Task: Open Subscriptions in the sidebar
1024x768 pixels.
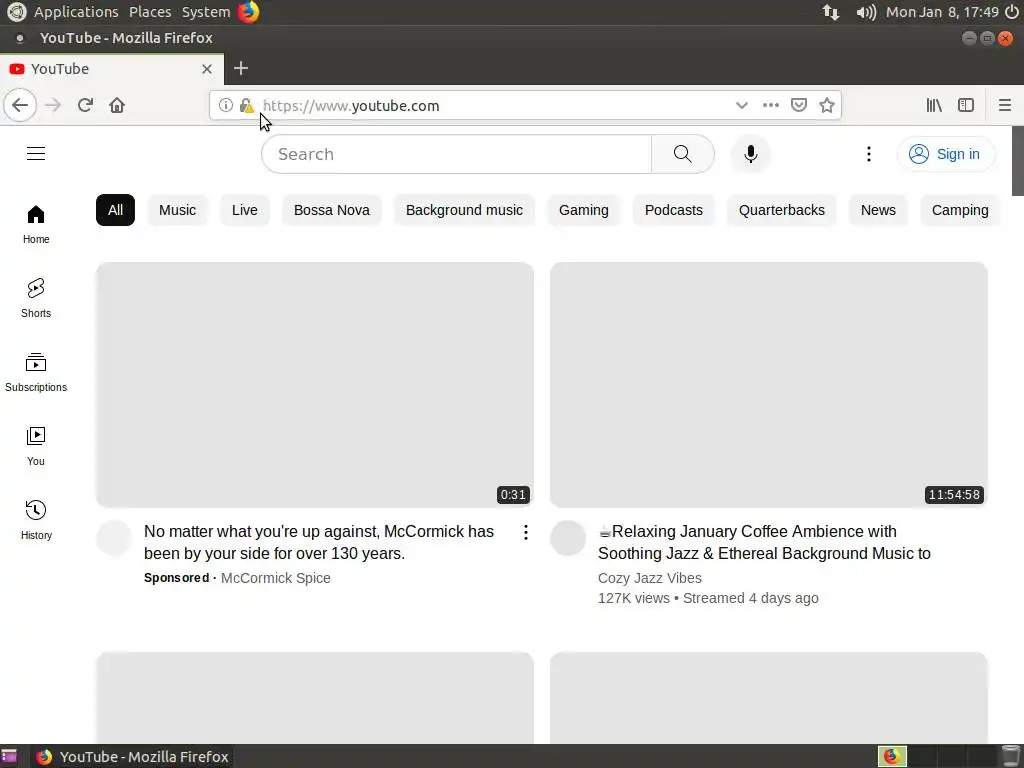Action: coord(36,372)
